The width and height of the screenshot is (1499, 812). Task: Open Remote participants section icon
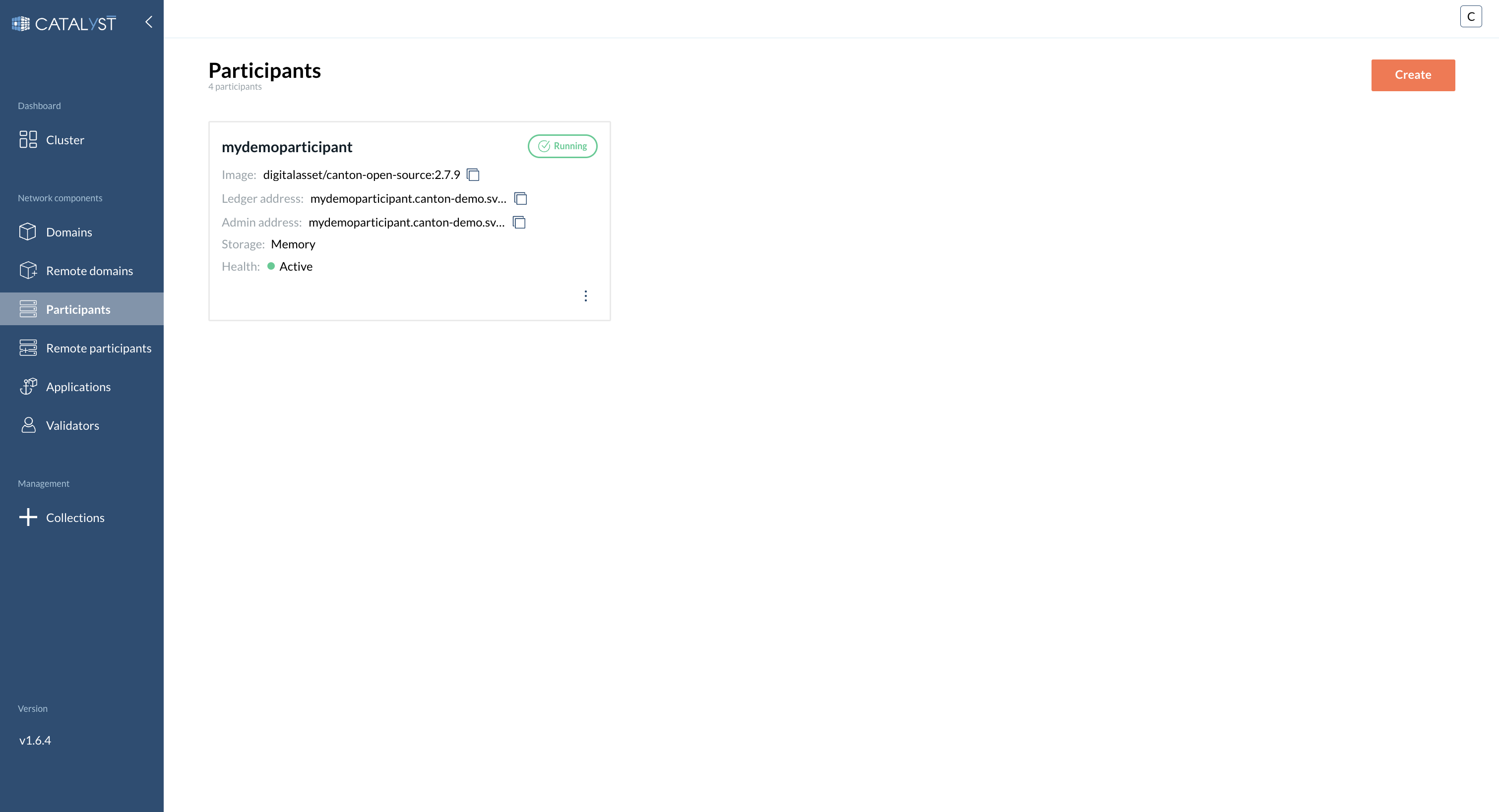[27, 348]
